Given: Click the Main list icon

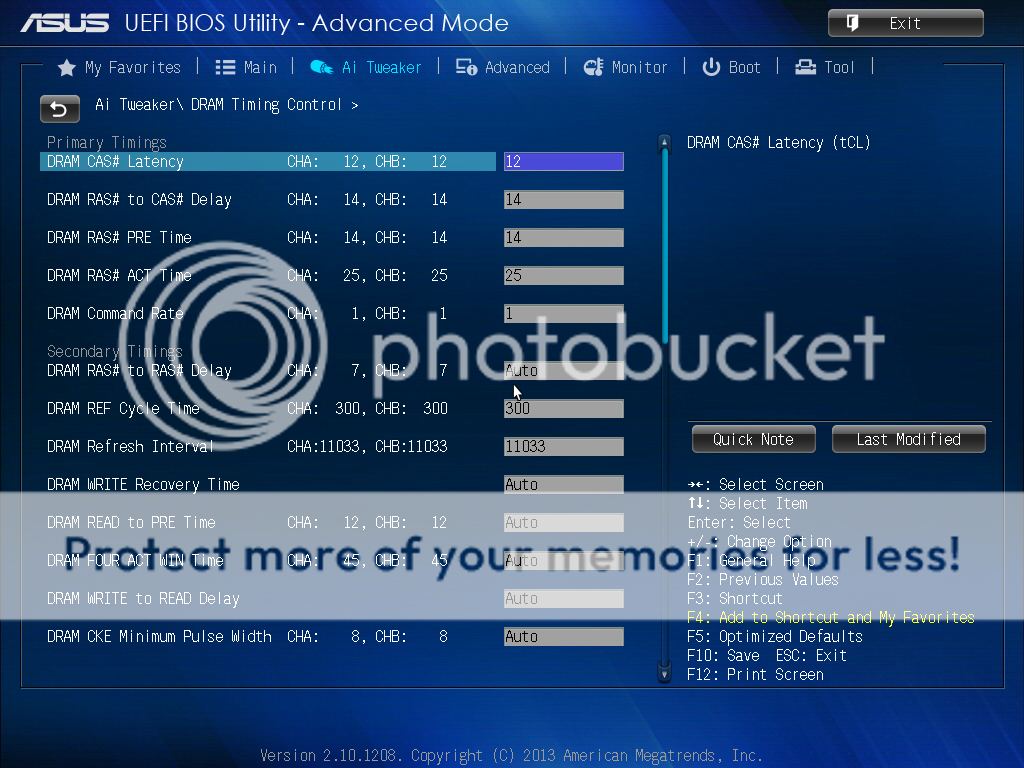Looking at the screenshot, I should (225, 67).
